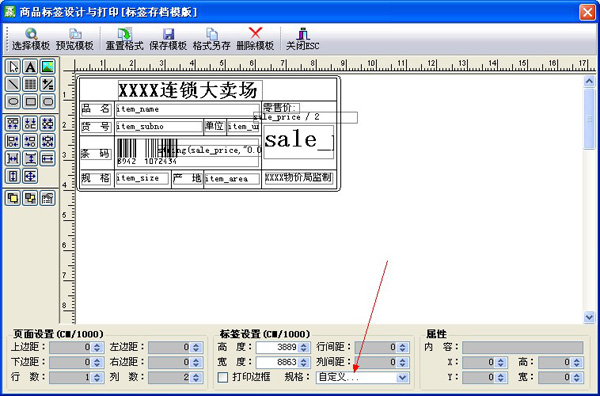Close the label design window
The height and width of the screenshot is (396, 600).
pyautogui.click(x=587, y=12)
